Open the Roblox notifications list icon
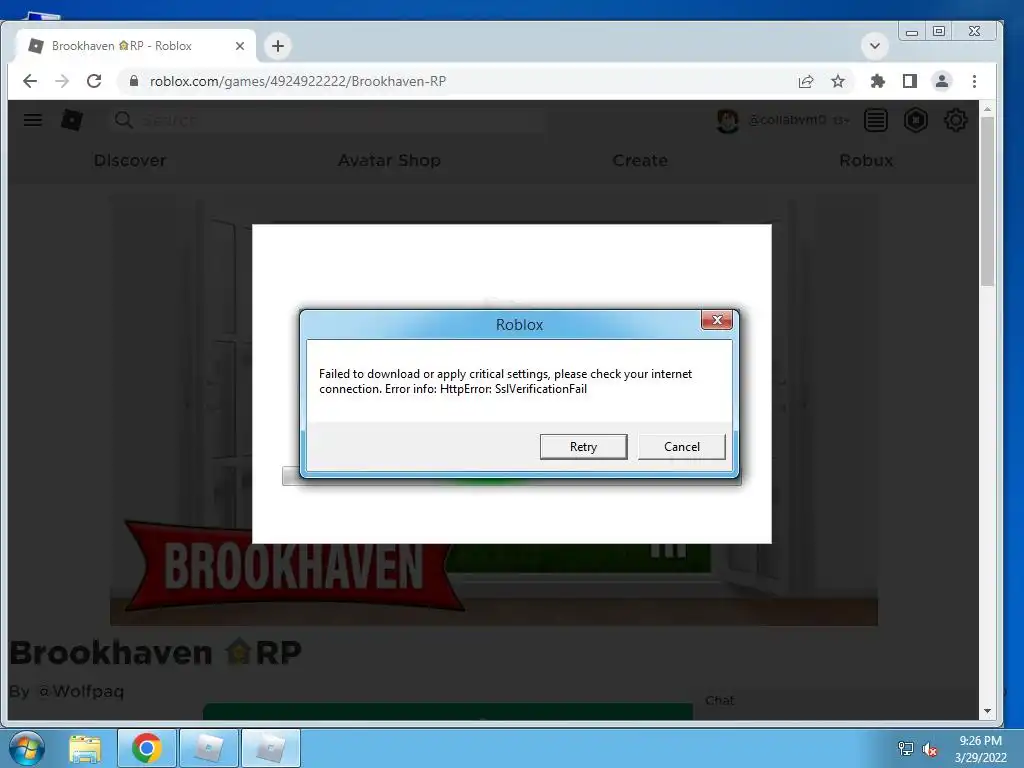This screenshot has height=768, width=1024. pyautogui.click(x=876, y=120)
